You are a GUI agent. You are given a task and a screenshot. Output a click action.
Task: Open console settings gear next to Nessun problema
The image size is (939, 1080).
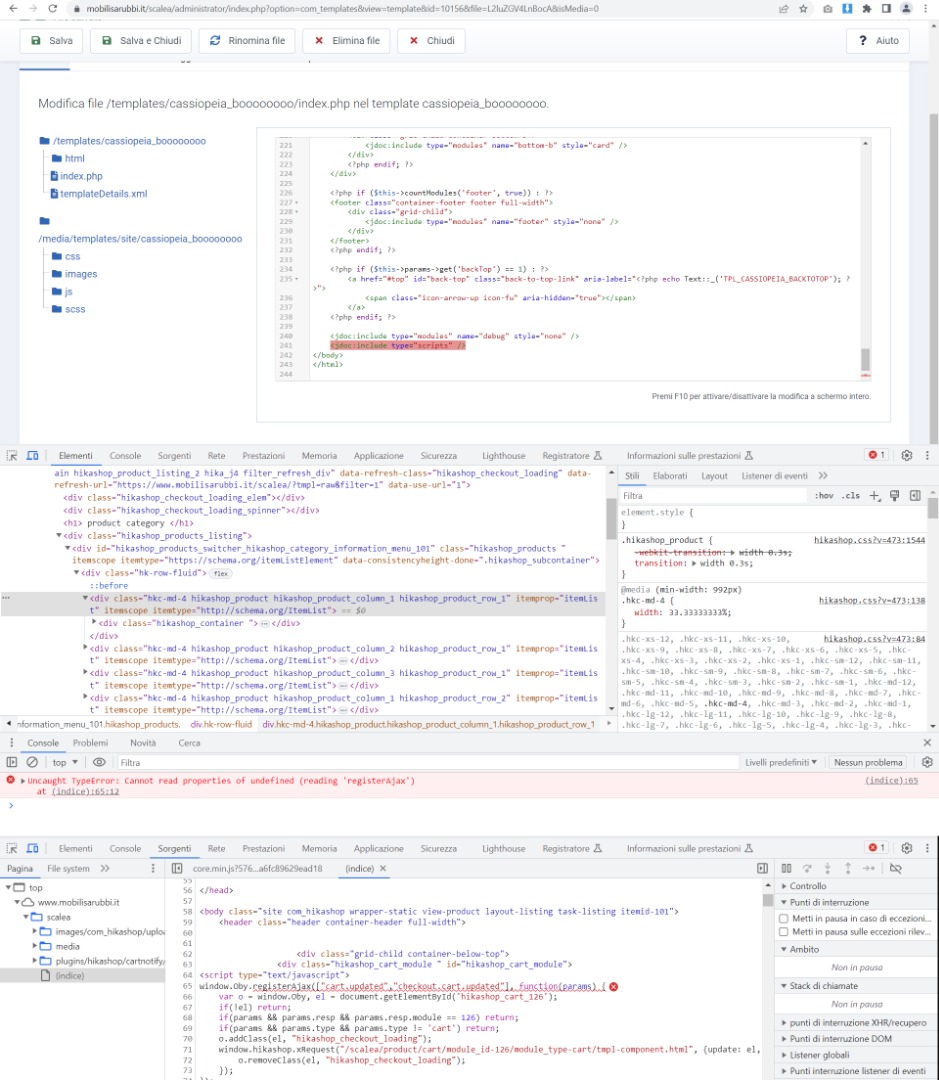point(927,762)
